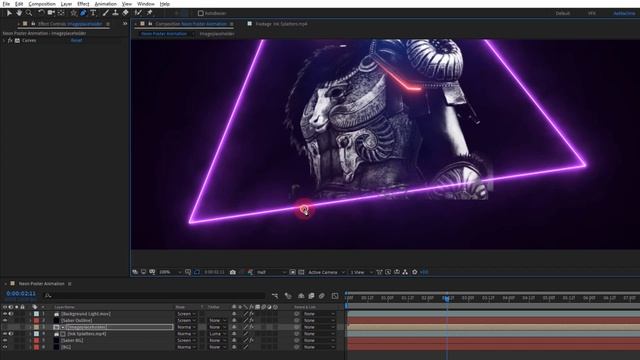Enable Motion Blur switch in timeline header

point(322,296)
